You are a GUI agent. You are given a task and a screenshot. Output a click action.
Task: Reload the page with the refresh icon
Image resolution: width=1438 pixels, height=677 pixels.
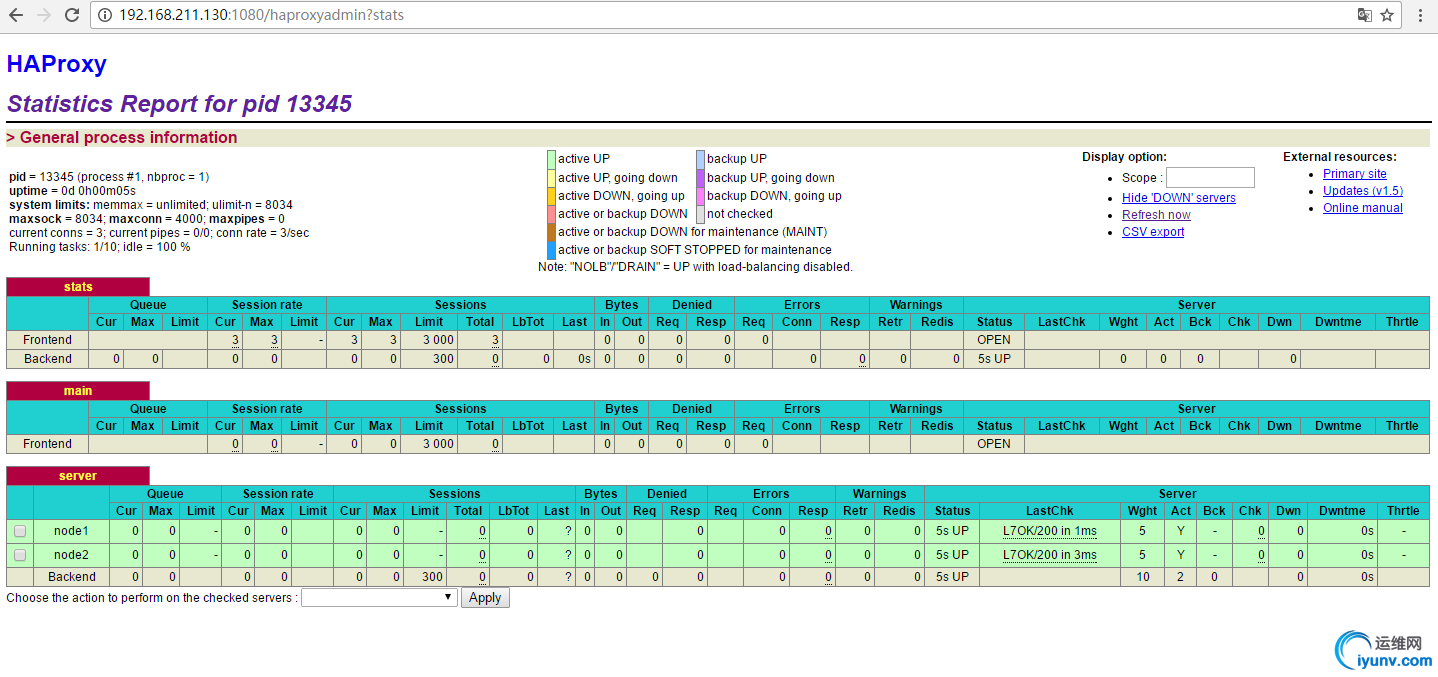pyautogui.click(x=72, y=15)
